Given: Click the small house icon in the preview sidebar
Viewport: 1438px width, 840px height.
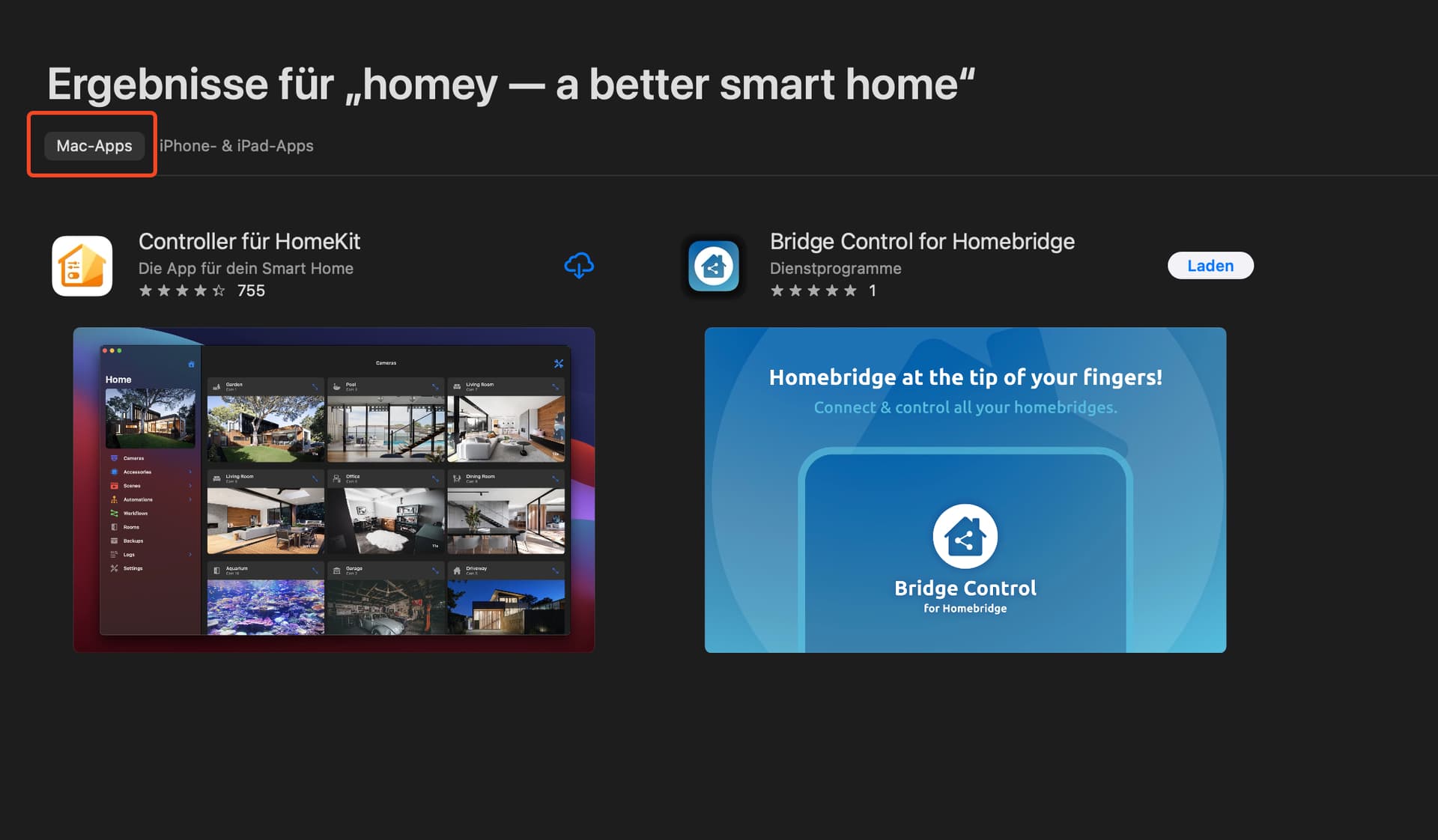Looking at the screenshot, I should 191,365.
